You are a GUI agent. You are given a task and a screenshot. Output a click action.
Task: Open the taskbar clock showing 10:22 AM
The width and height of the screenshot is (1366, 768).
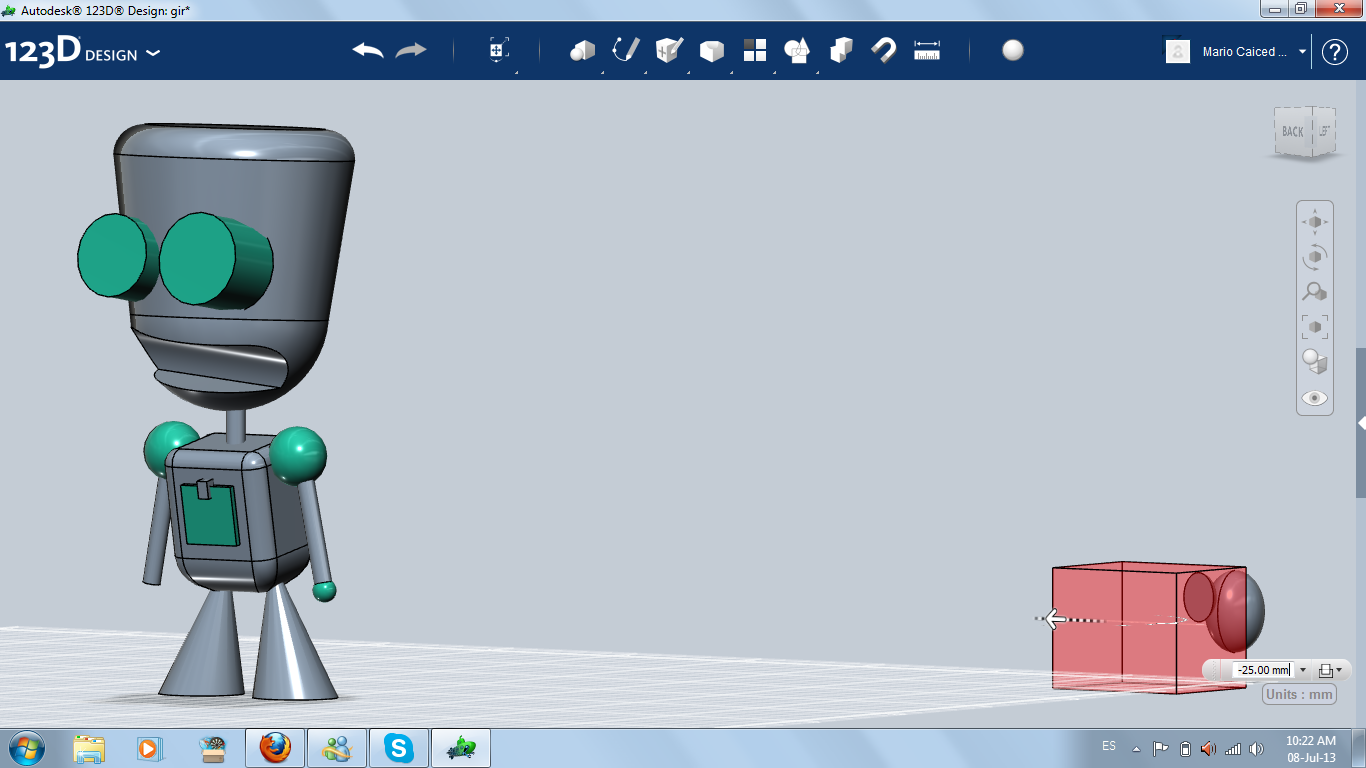coord(1311,749)
